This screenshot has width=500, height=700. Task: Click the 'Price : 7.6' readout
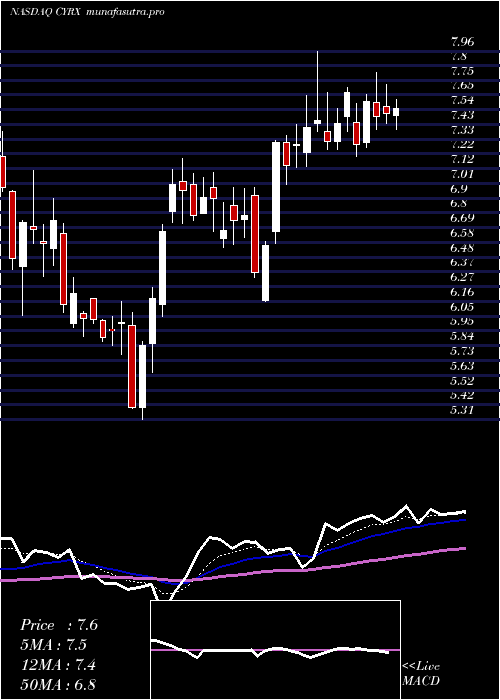[58, 625]
